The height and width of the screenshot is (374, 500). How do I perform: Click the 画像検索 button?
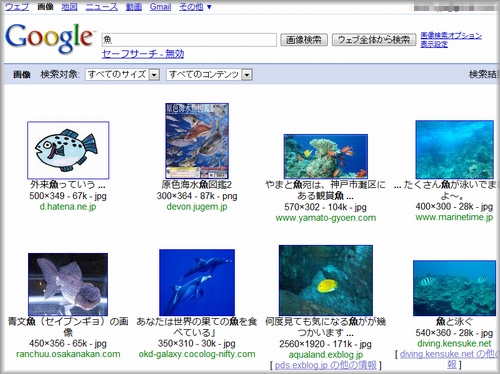(x=304, y=40)
